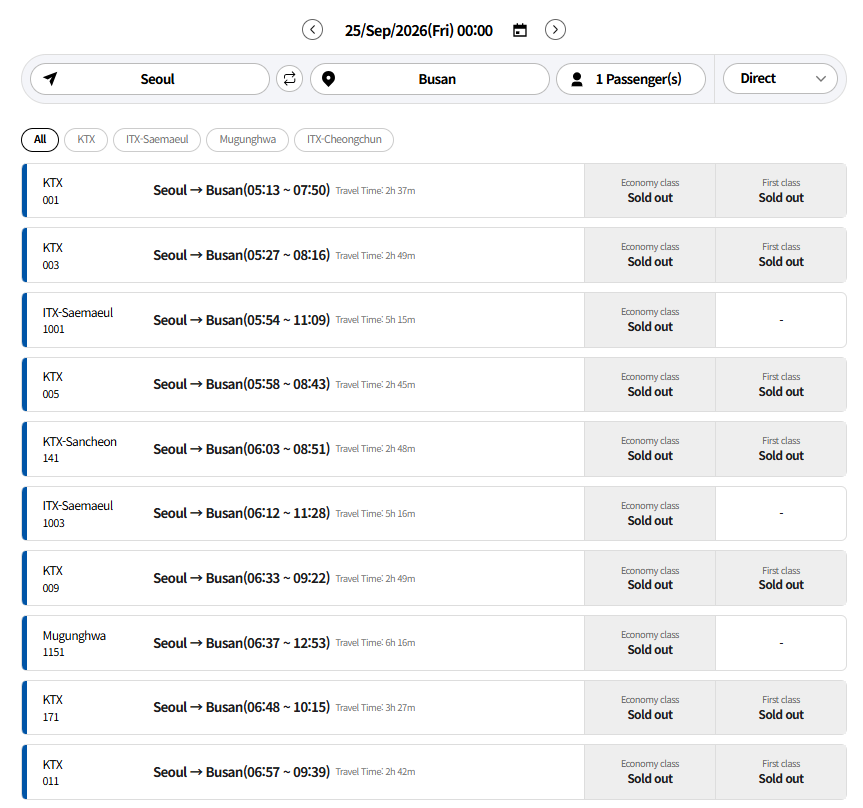Screen dimensions: 863x808
Task: Click Seoul → Busan(06:33 ~ 09:22) route
Action: pyautogui.click(x=242, y=578)
